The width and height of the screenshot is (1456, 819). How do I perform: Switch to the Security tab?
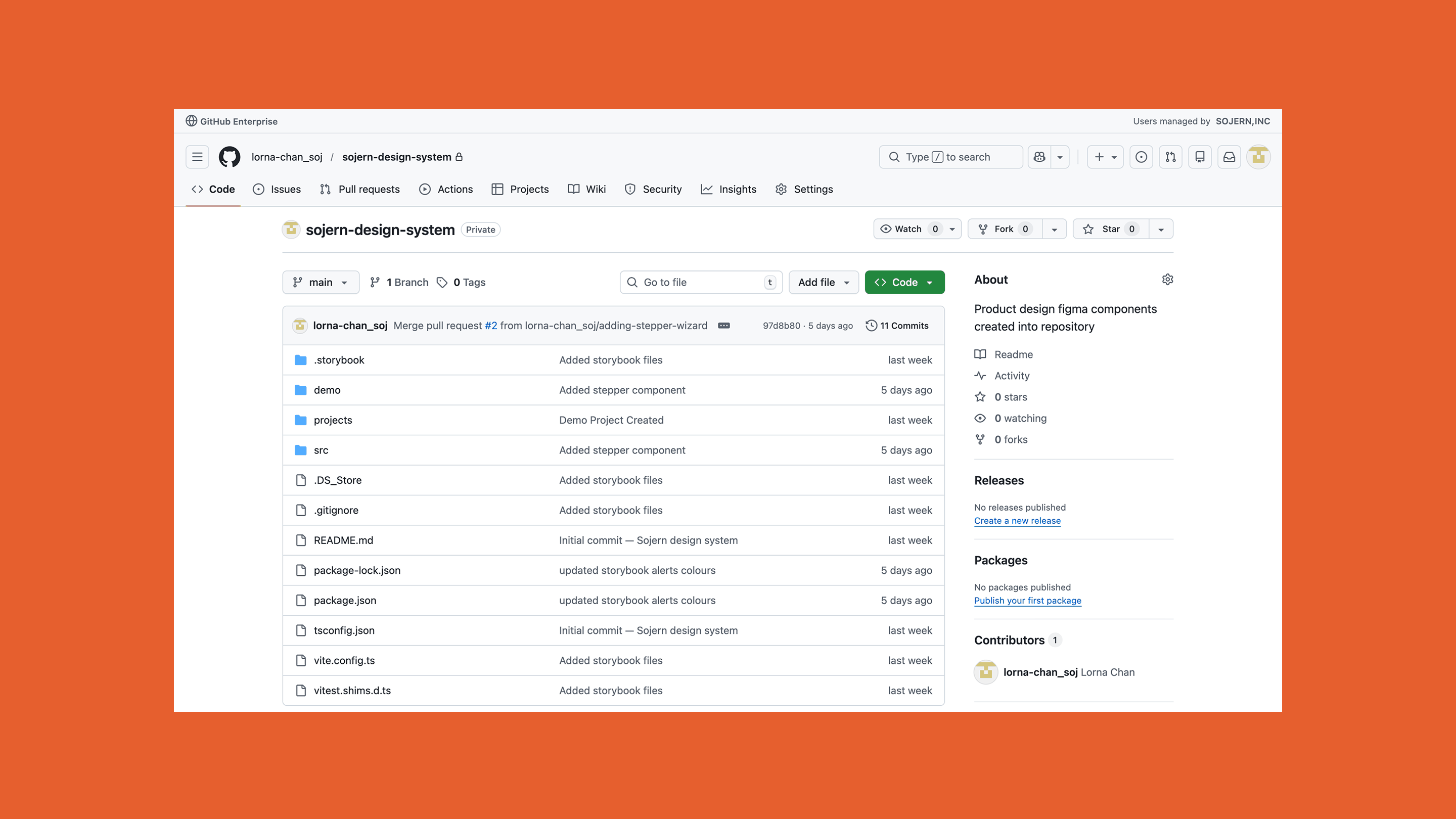pos(653,189)
